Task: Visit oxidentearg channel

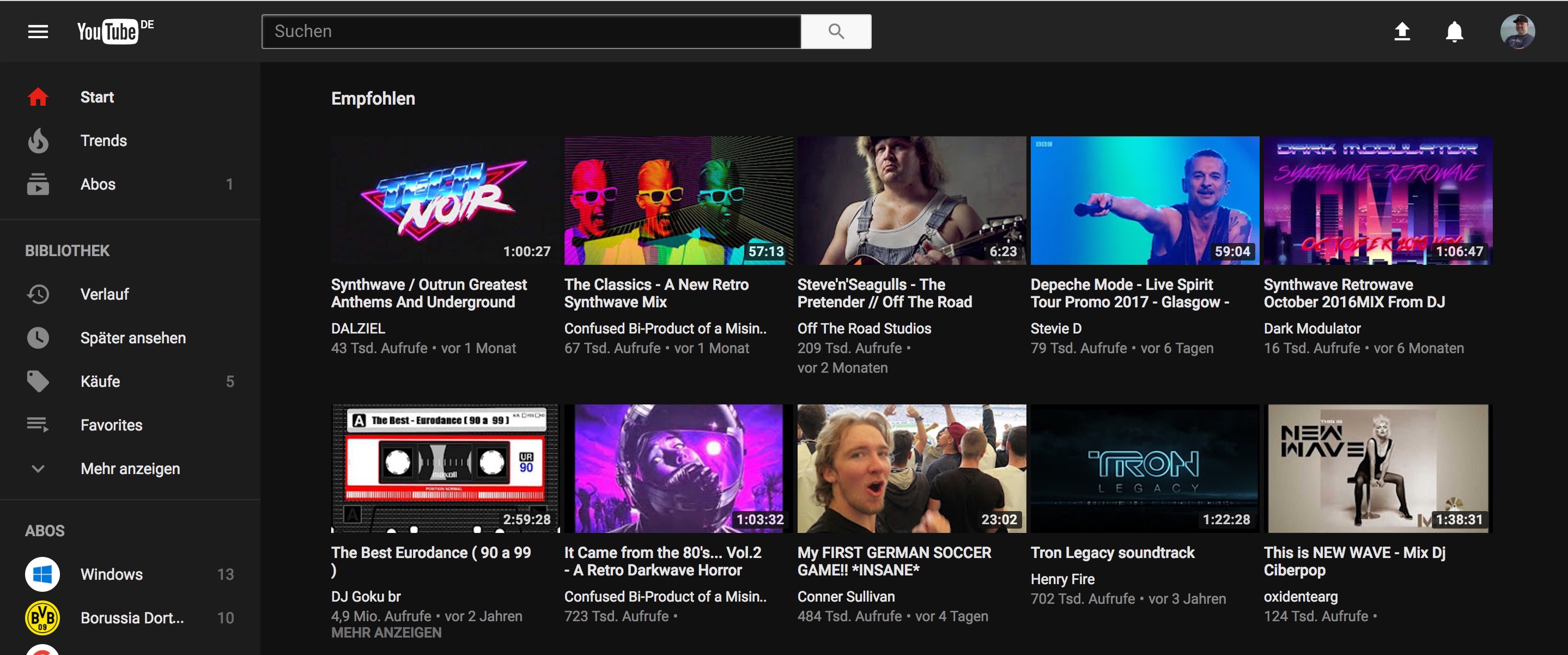Action: 1301,597
